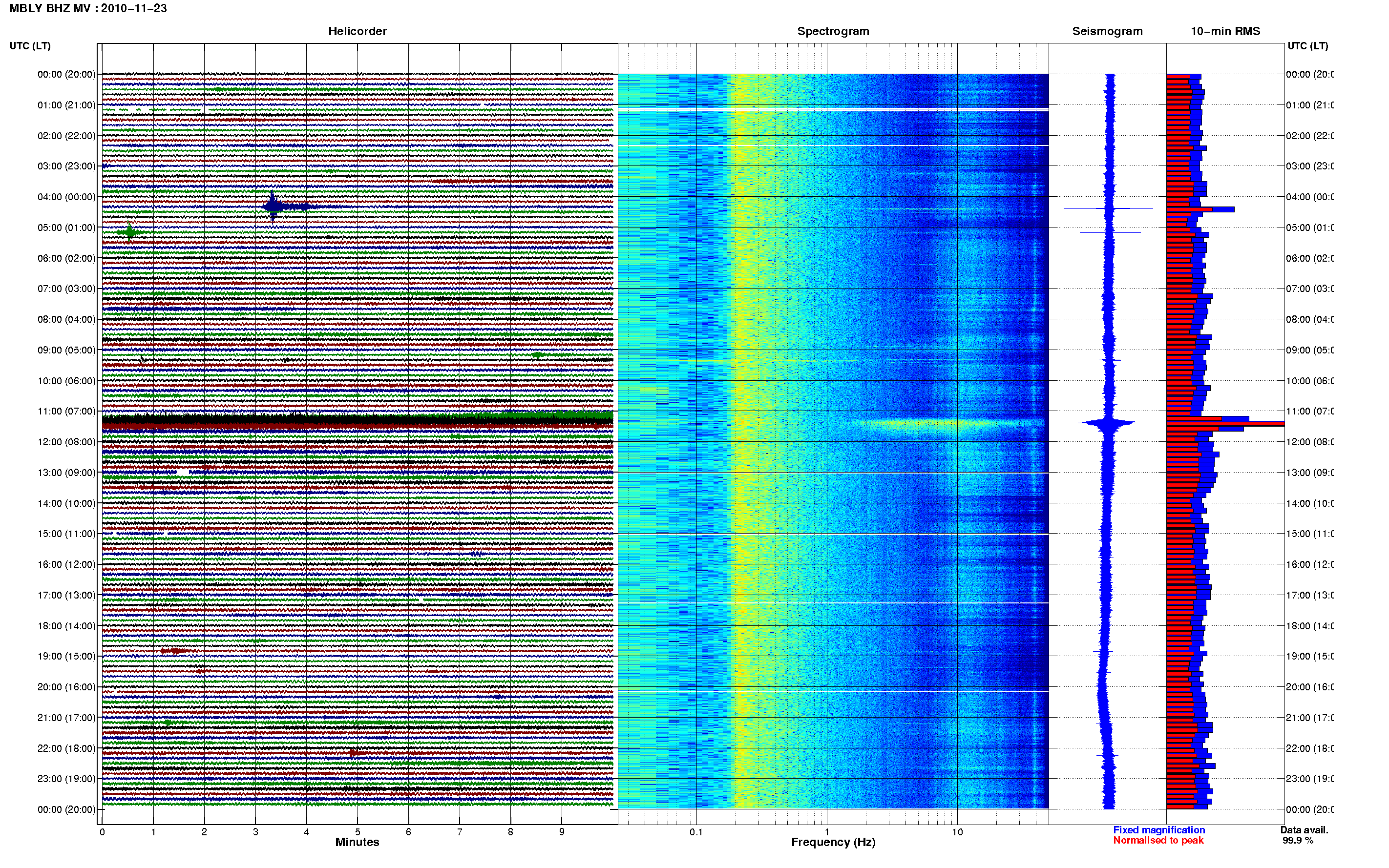Click the 'Seismogram' panel heading

pyautogui.click(x=1107, y=31)
